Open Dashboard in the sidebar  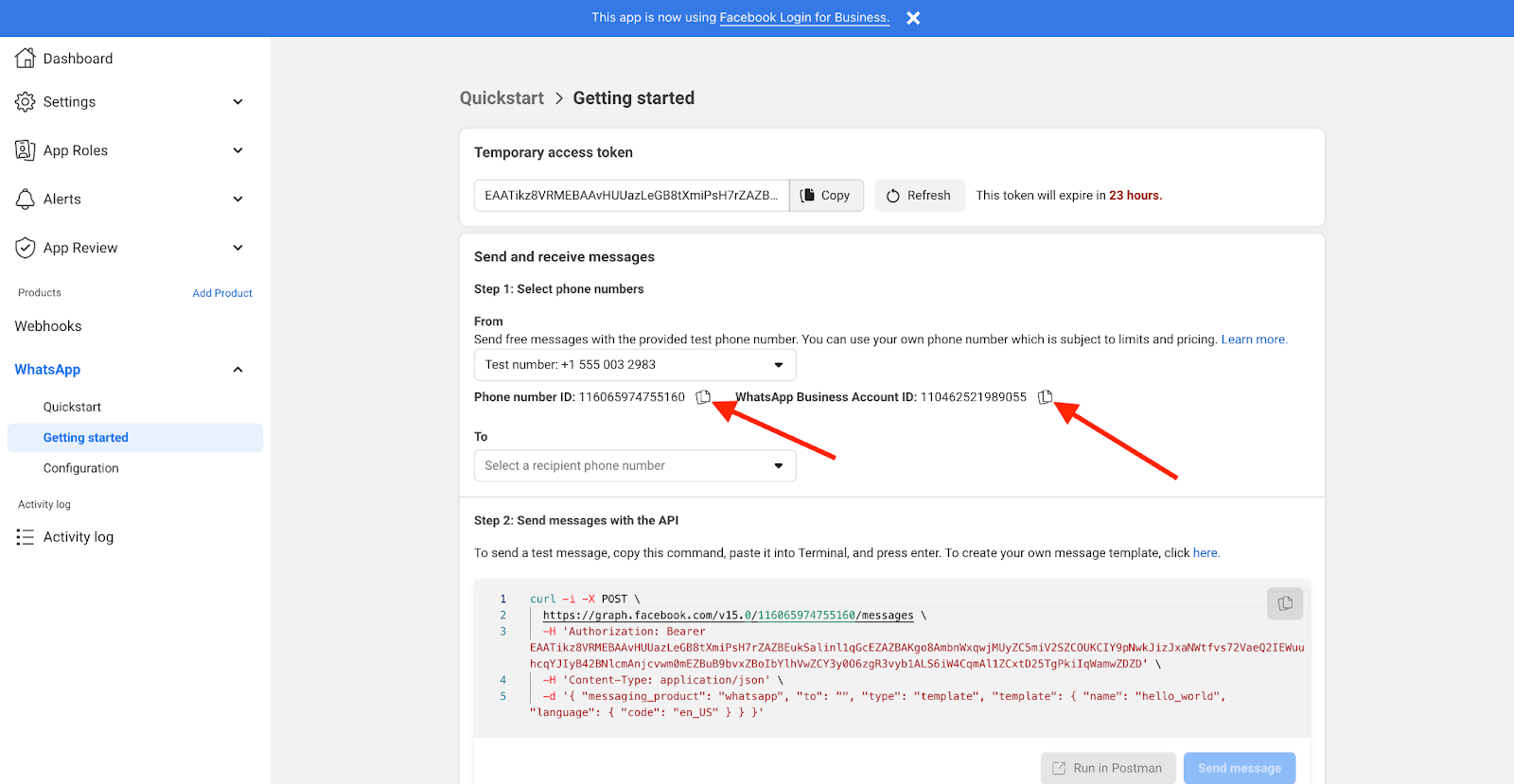click(78, 59)
